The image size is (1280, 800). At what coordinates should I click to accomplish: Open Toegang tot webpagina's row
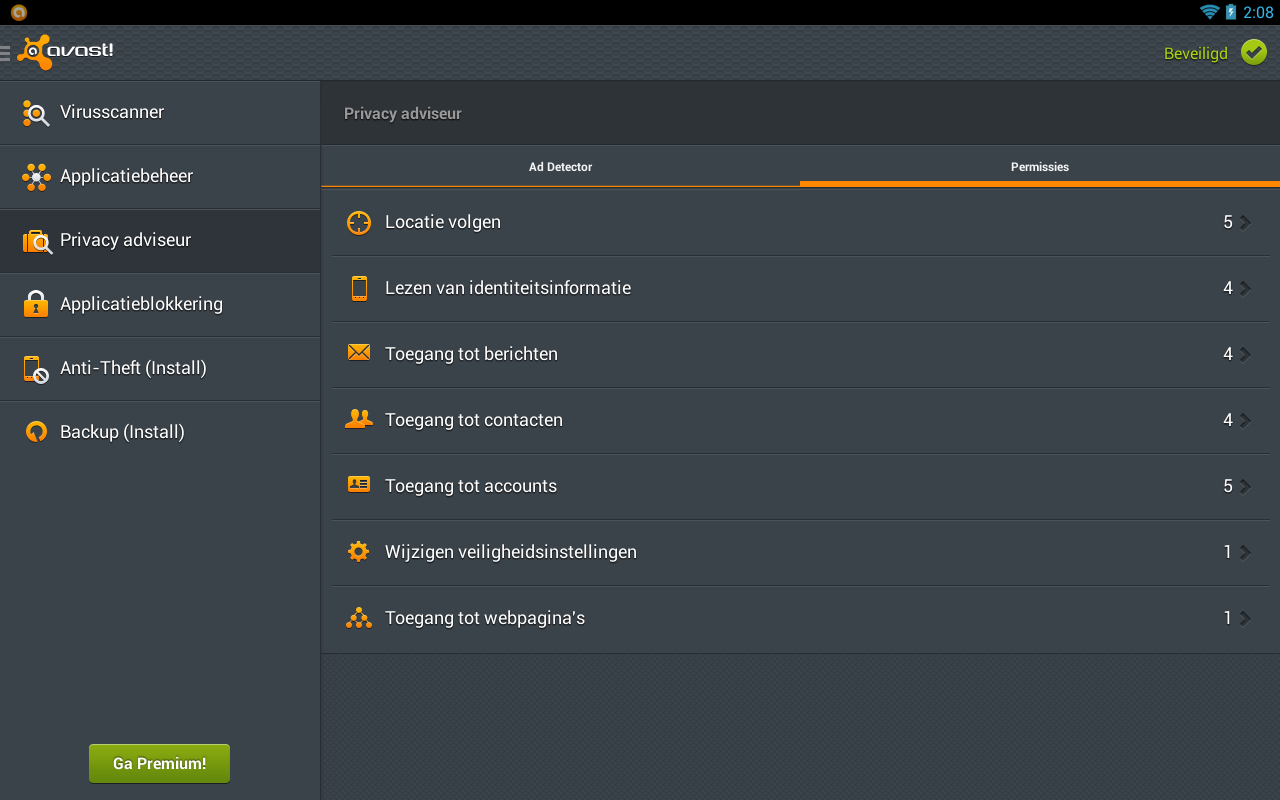[800, 618]
